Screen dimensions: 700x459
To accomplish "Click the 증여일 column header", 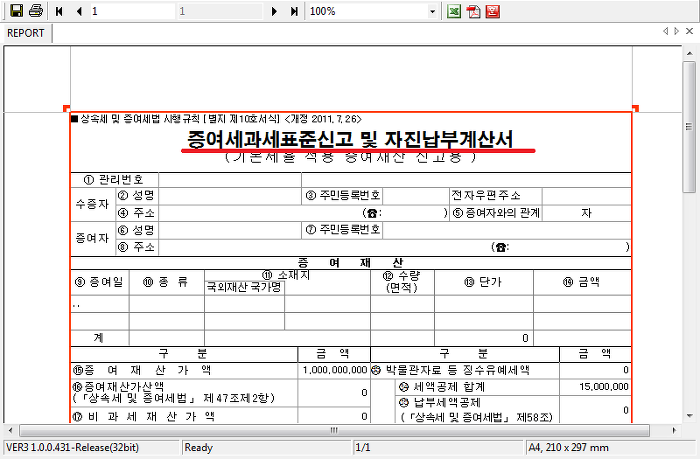I will (x=99, y=282).
